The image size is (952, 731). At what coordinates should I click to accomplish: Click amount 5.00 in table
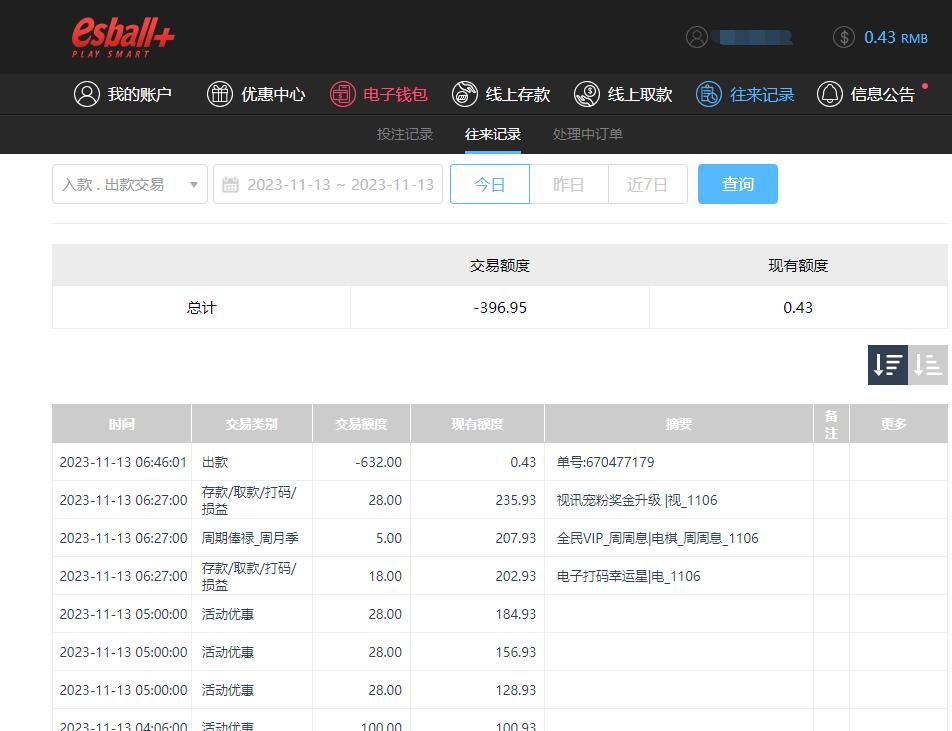(389, 538)
